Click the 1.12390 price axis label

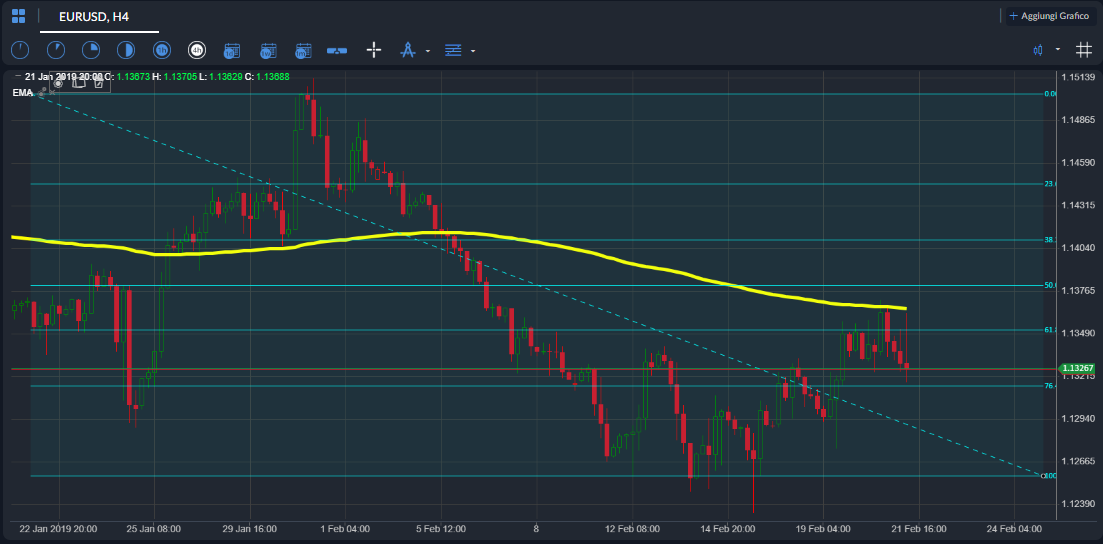[x=1077, y=504]
